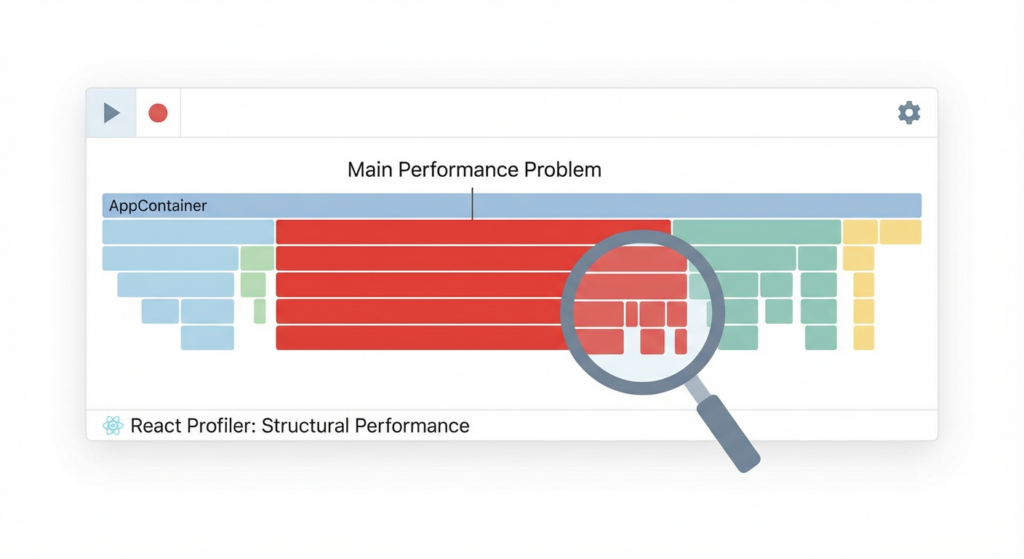Select the light blue block below AppContainer
Image resolution: width=1024 pixels, height=559 pixels.
188,232
